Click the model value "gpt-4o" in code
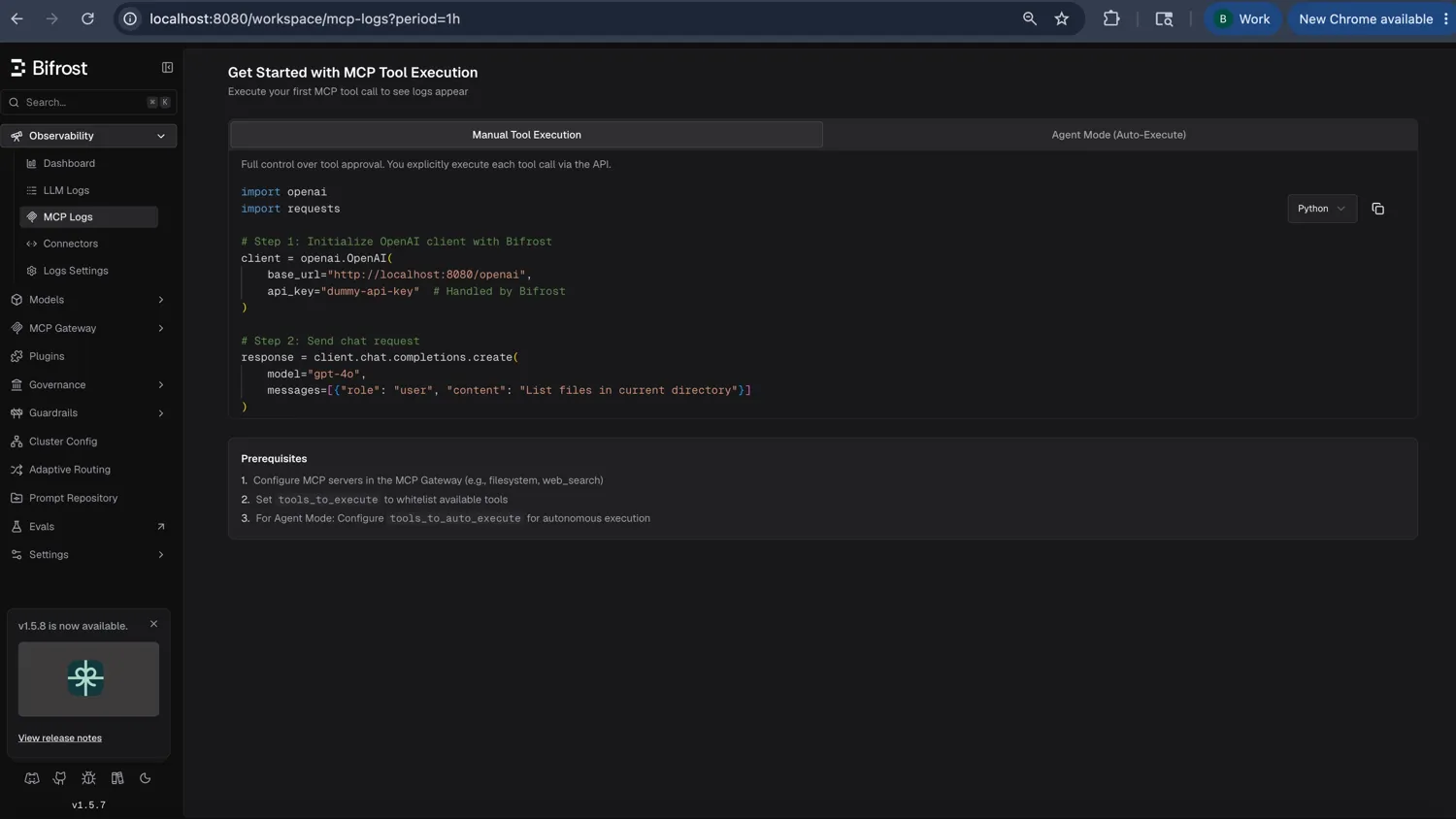Viewport: 1456px width, 819px height. tap(334, 374)
